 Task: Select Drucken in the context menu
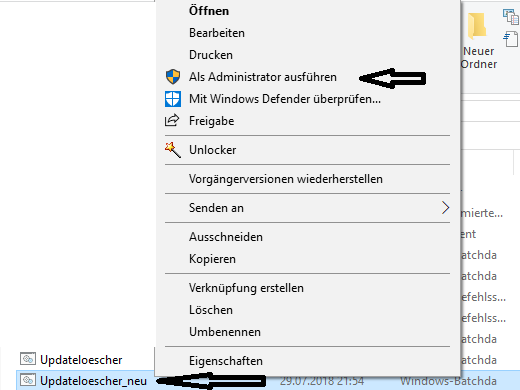(x=211, y=55)
